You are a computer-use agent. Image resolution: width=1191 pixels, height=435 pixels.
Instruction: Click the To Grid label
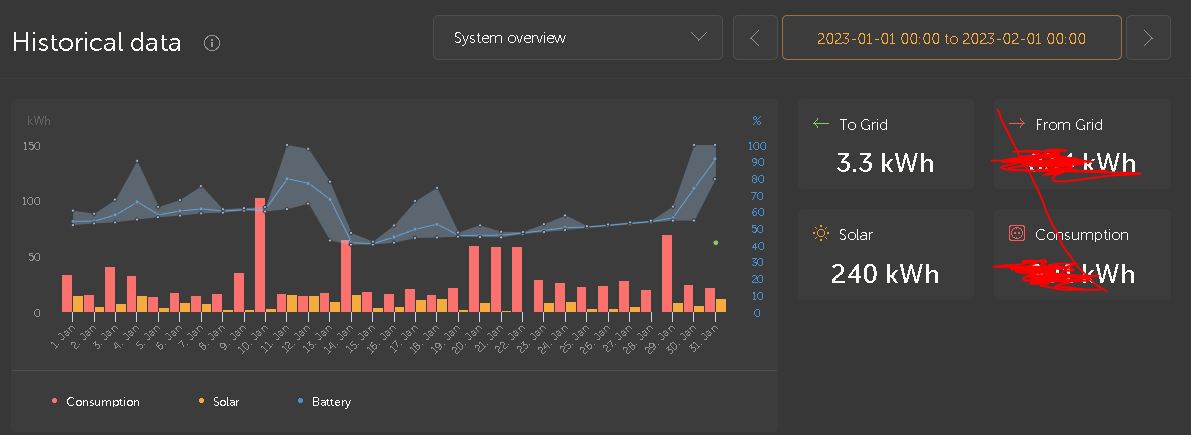click(864, 125)
